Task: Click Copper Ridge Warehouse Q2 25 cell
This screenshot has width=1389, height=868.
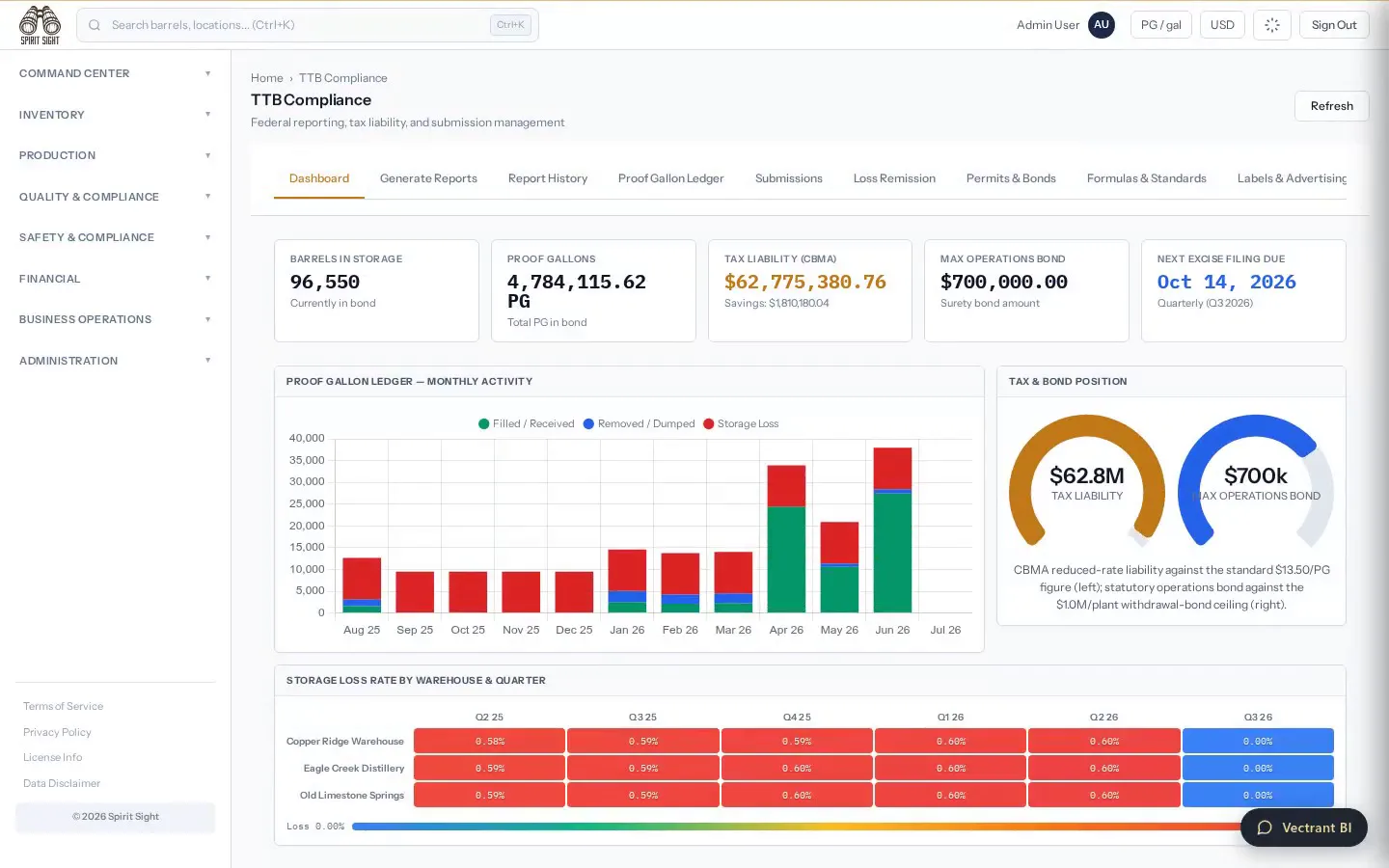Action: (x=489, y=741)
